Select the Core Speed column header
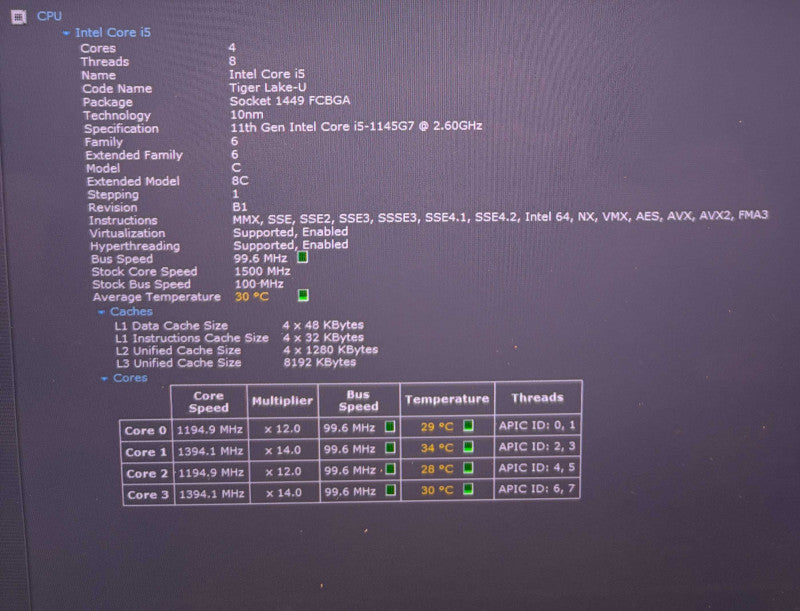Viewport: 800px width, 611px height. 209,402
